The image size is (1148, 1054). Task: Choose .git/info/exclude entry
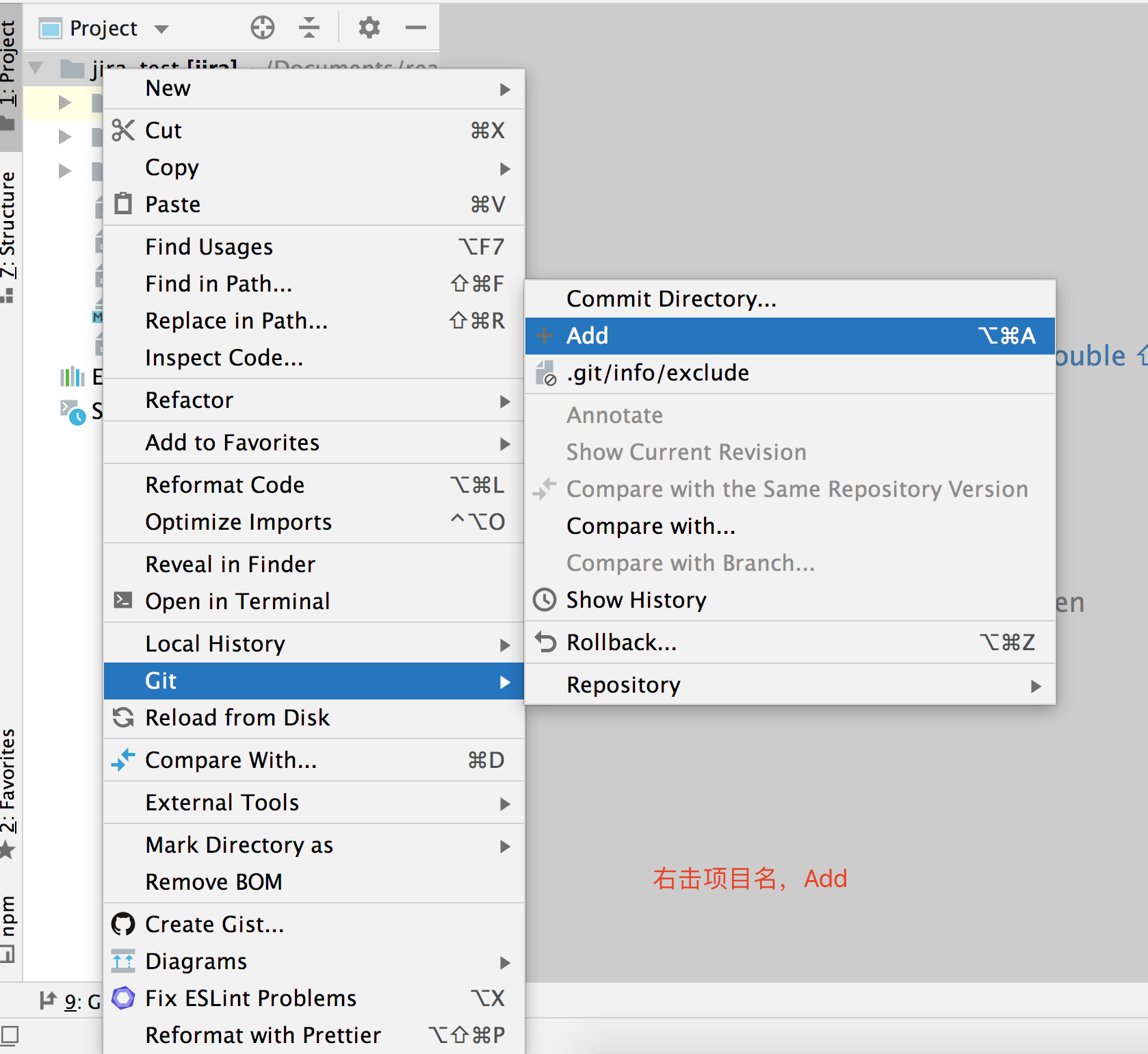pos(790,372)
